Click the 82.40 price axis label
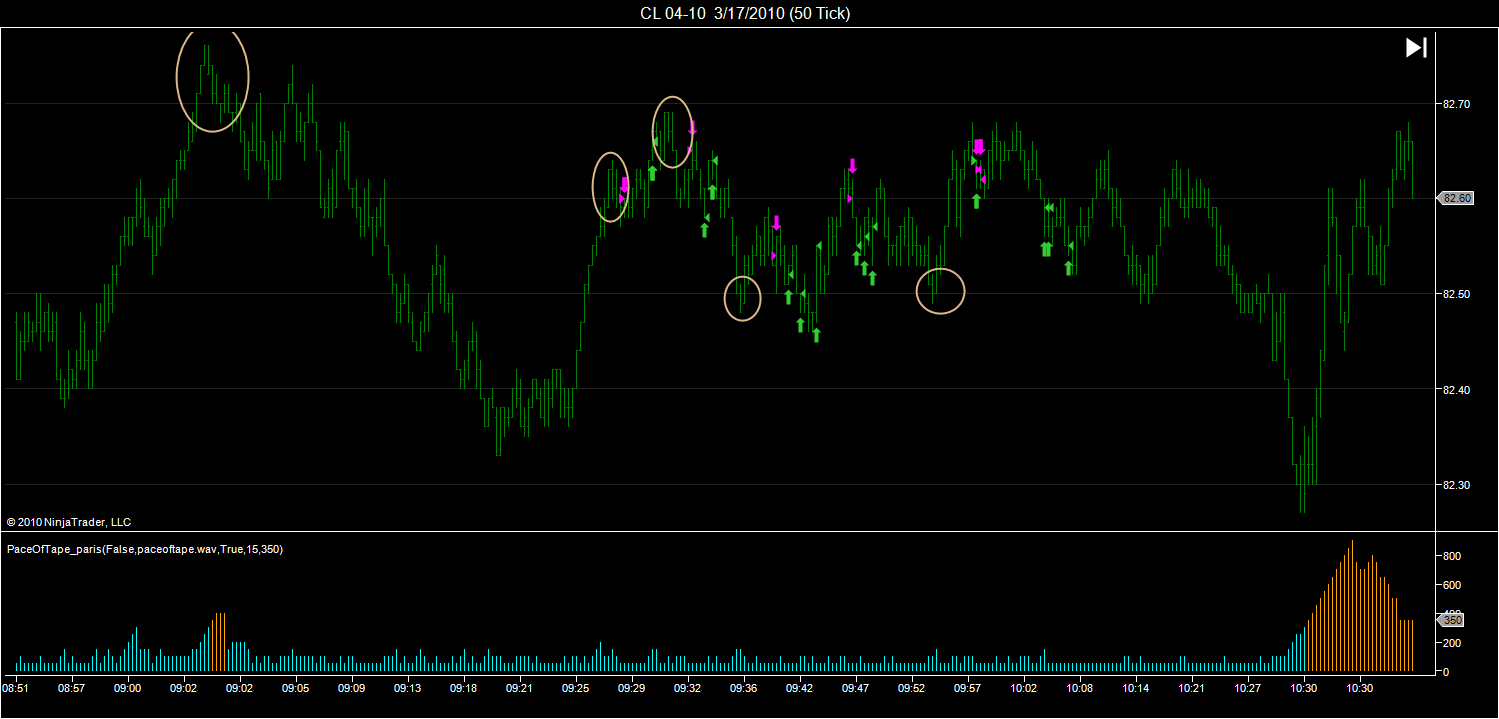Image resolution: width=1499 pixels, height=719 pixels. [1455, 389]
